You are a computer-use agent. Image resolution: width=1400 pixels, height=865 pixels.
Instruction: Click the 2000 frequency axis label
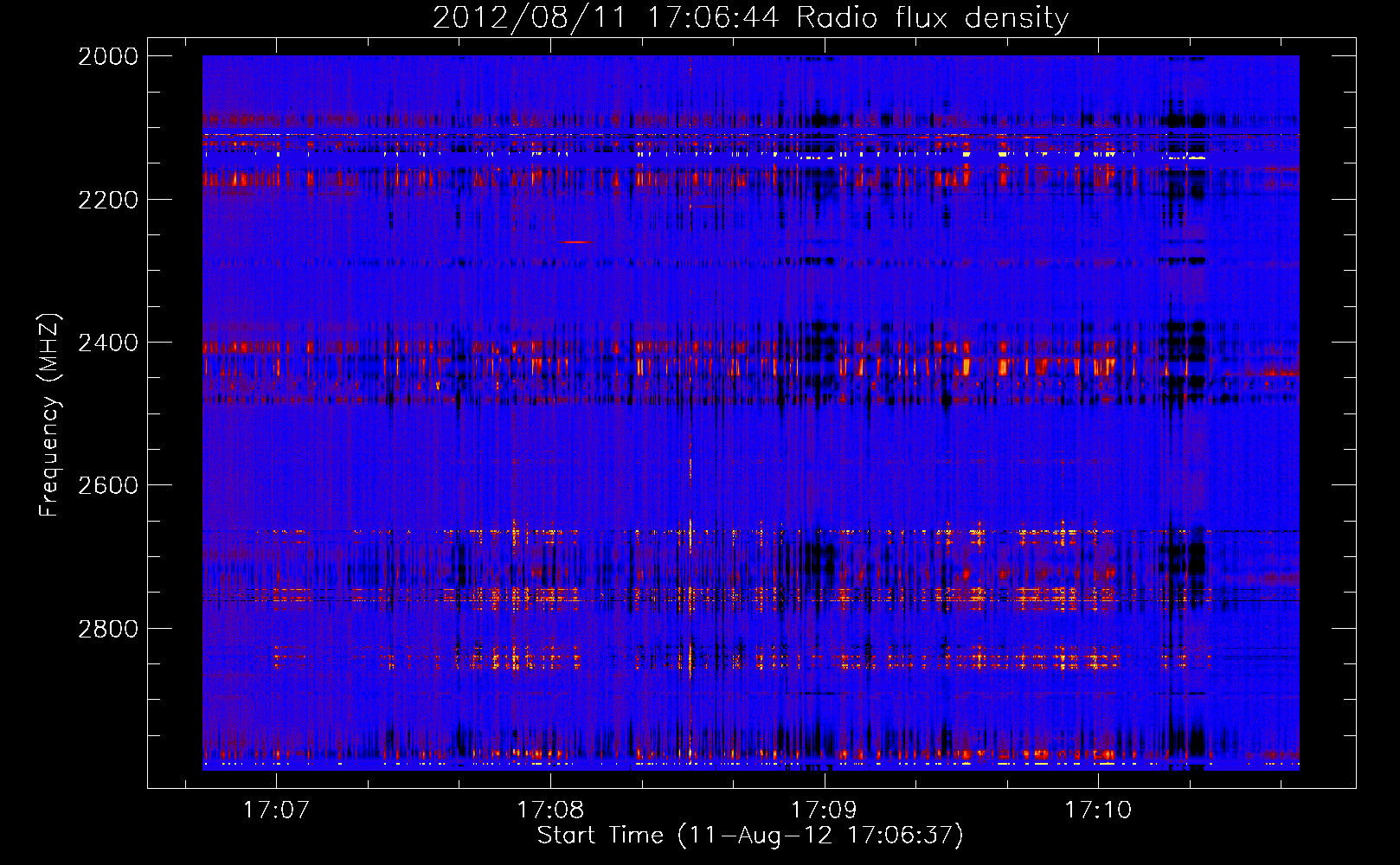[x=108, y=56]
